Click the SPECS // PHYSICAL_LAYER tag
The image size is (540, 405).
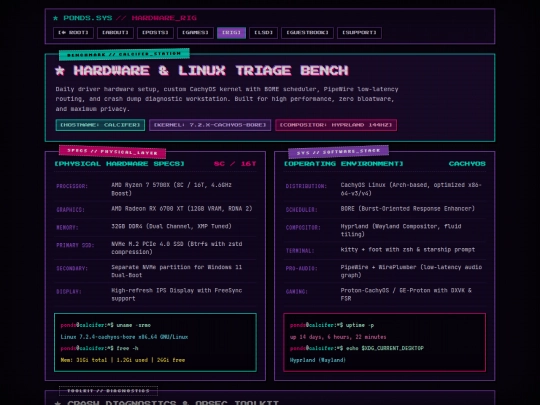click(112, 152)
